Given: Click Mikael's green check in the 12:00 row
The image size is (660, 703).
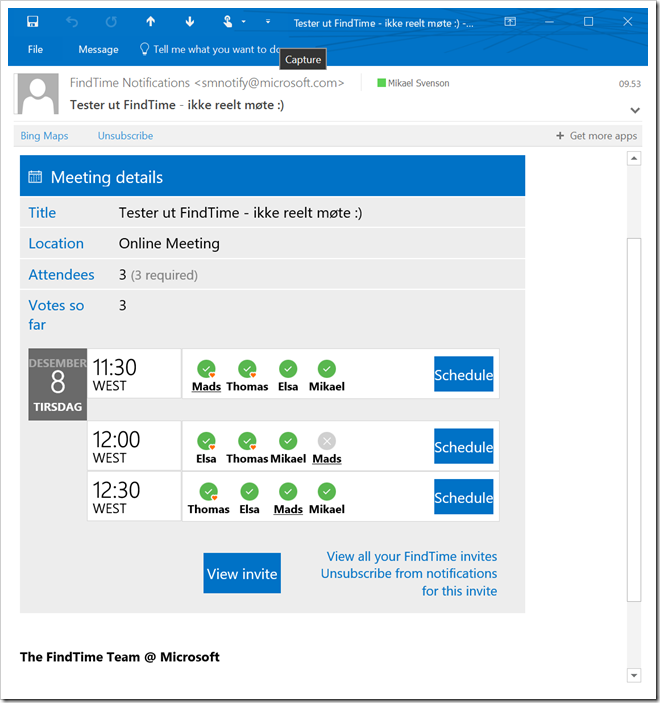Looking at the screenshot, I should coord(288,441).
